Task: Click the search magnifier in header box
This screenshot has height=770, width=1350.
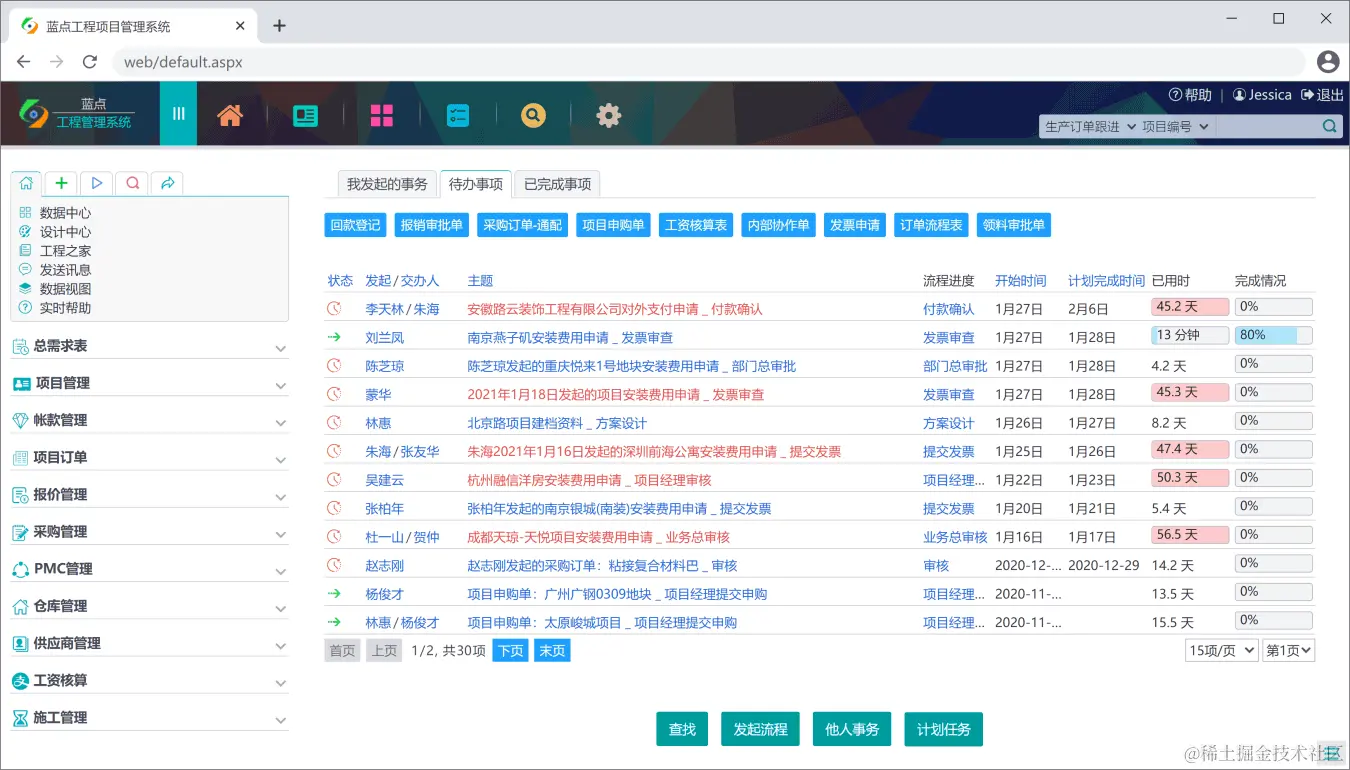Action: coord(1329,127)
